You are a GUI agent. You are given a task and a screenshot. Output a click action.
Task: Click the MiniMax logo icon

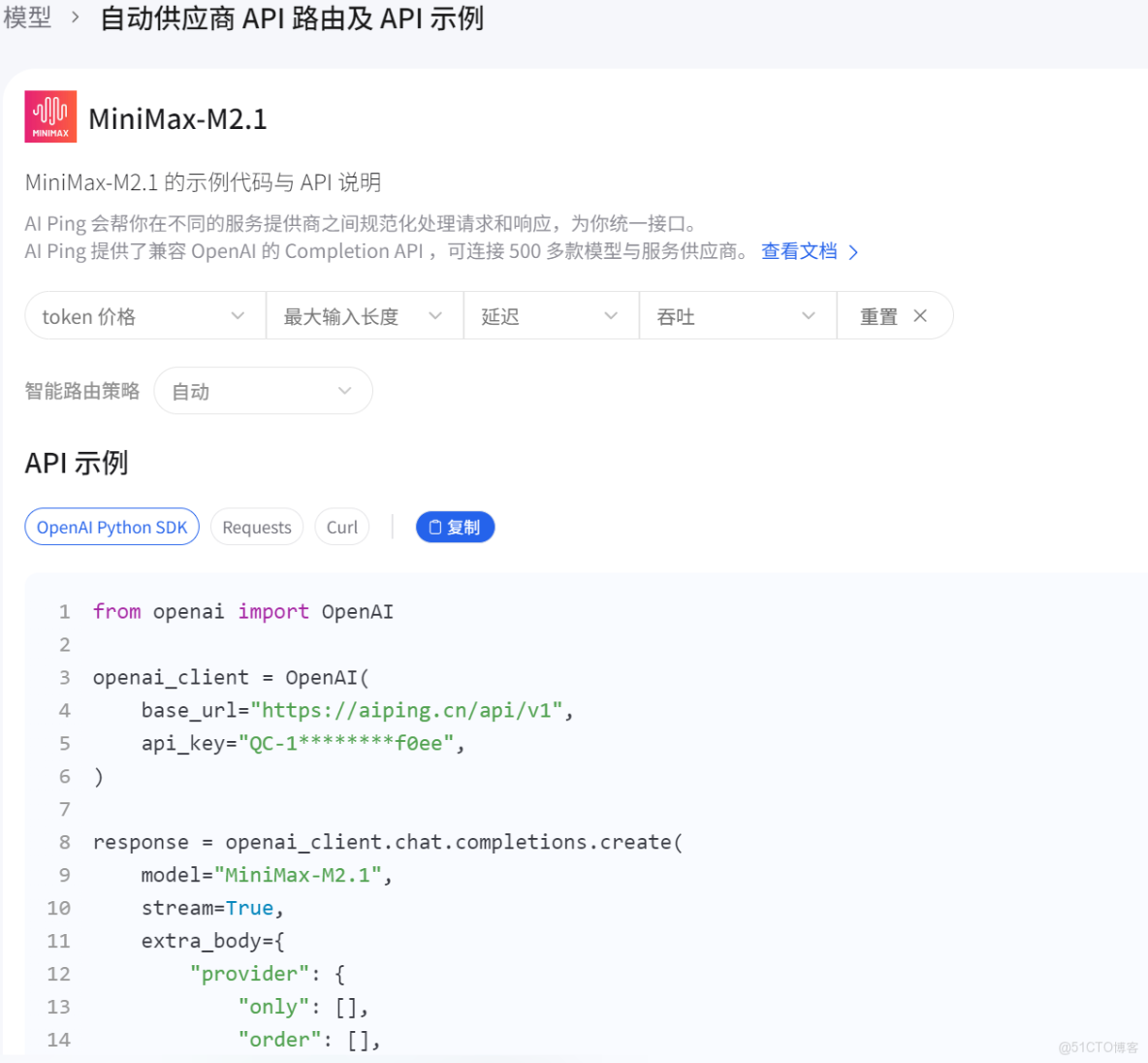pos(49,116)
